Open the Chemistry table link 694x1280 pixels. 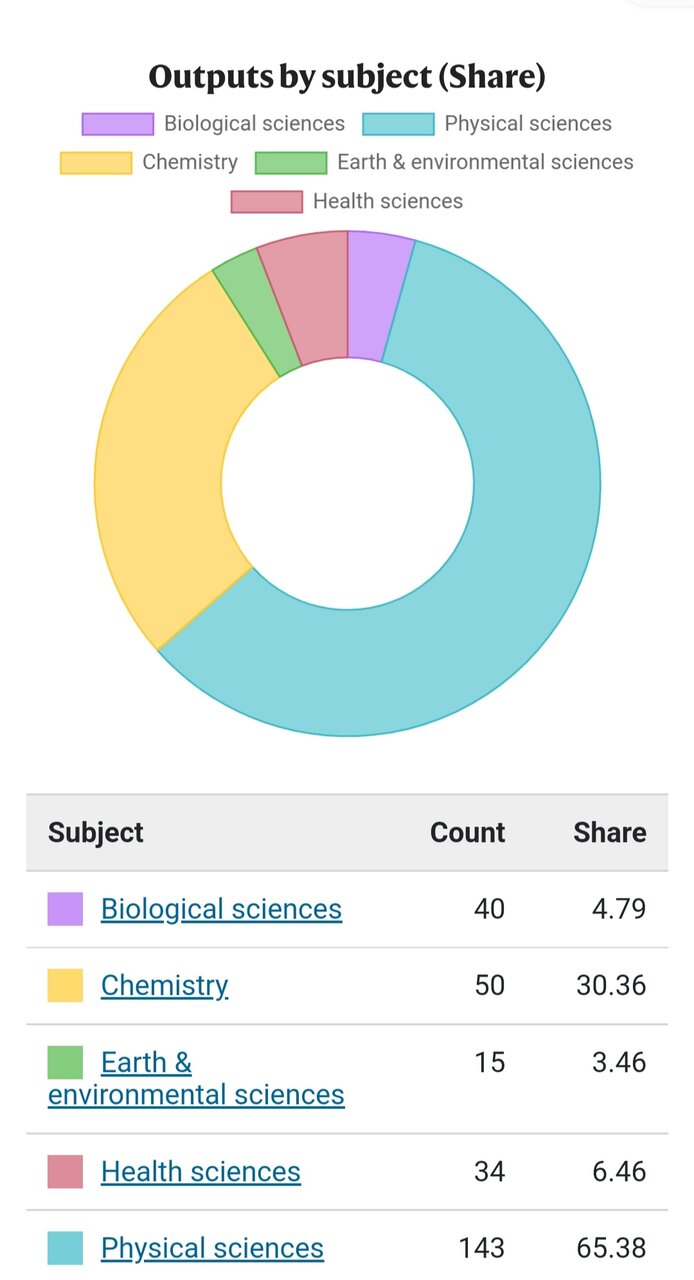click(164, 985)
